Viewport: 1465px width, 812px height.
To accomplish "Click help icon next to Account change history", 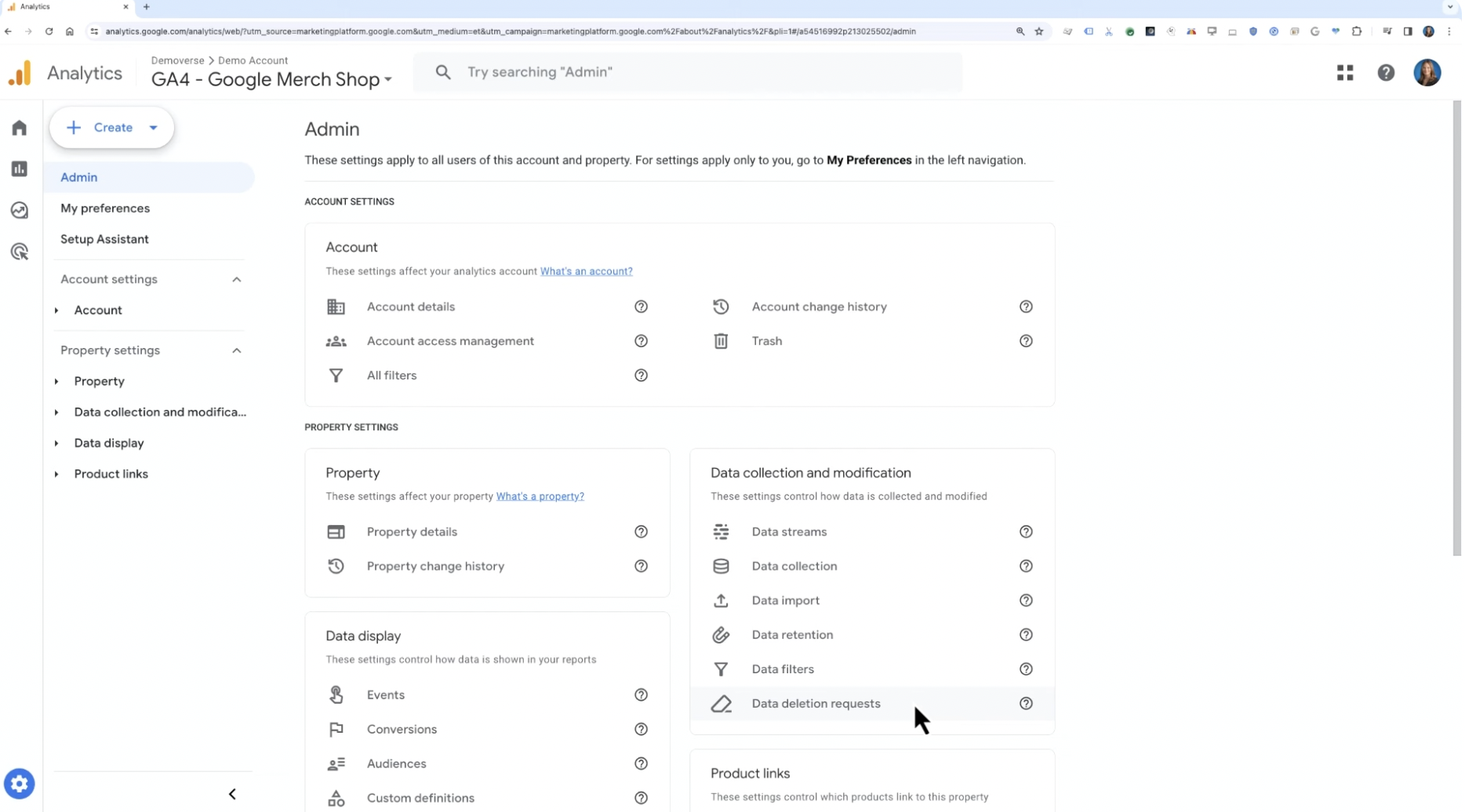I will (x=1026, y=306).
